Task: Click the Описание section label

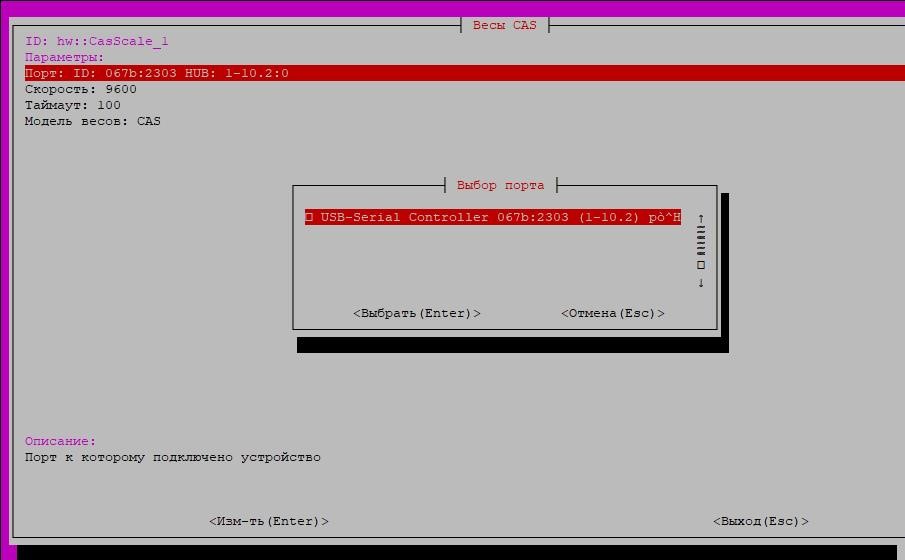Action: [61, 441]
